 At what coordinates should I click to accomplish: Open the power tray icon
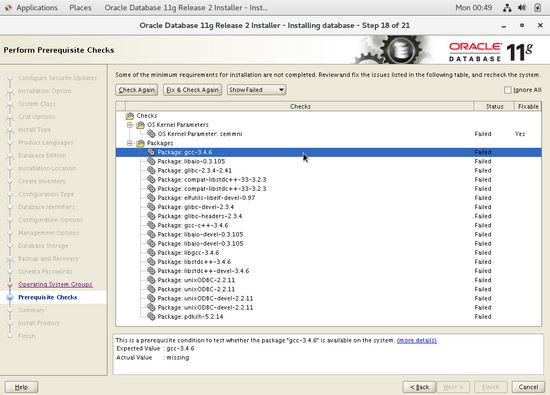537,8
